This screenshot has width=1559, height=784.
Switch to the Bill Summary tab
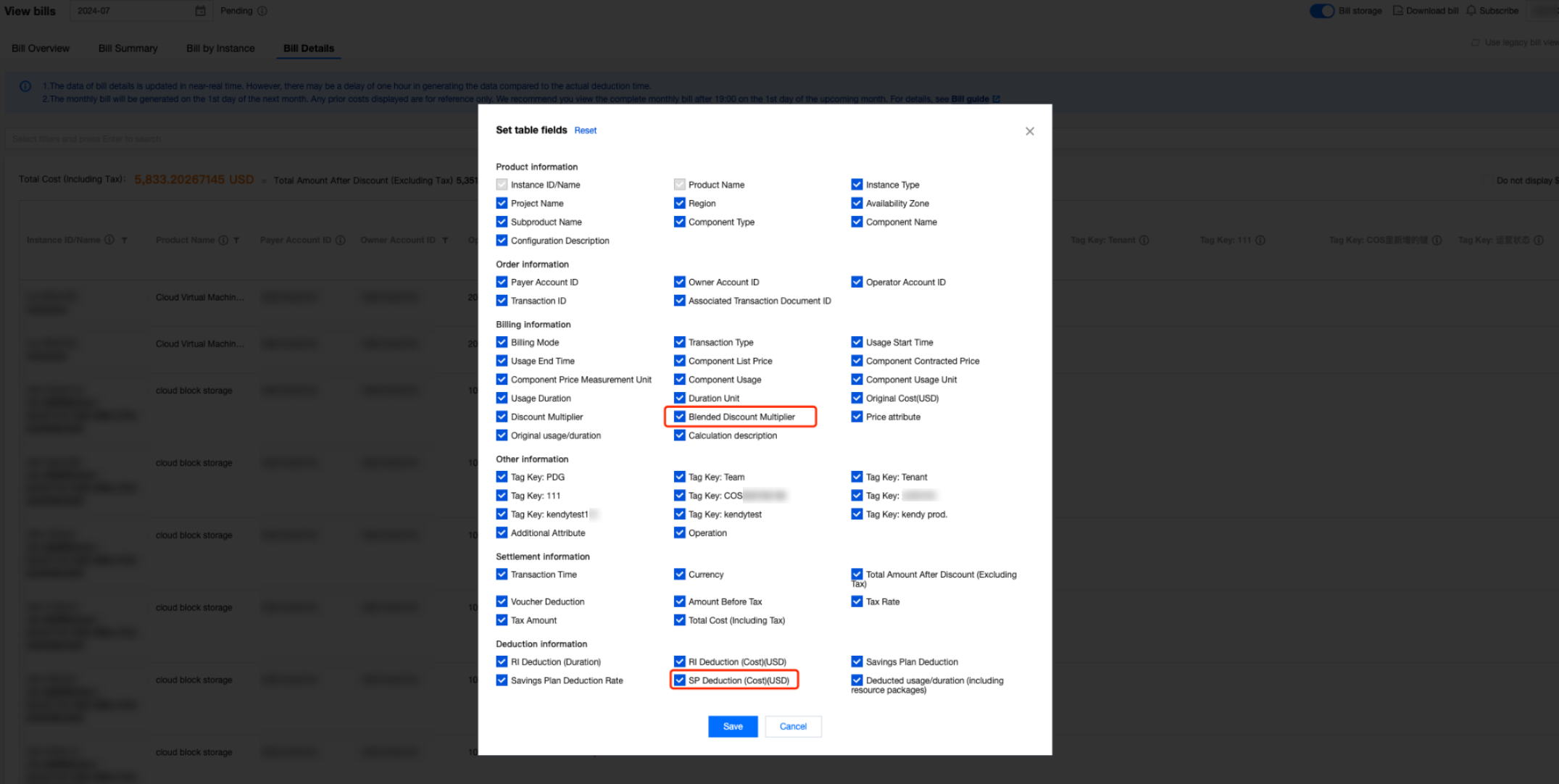pyautogui.click(x=128, y=49)
